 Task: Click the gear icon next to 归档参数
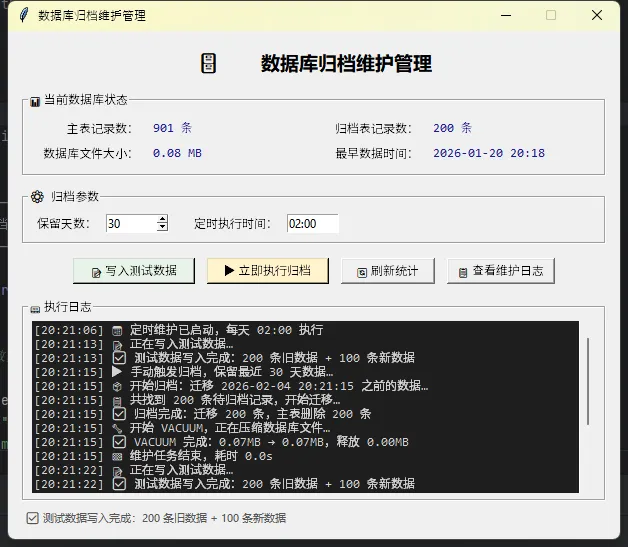tap(37, 197)
